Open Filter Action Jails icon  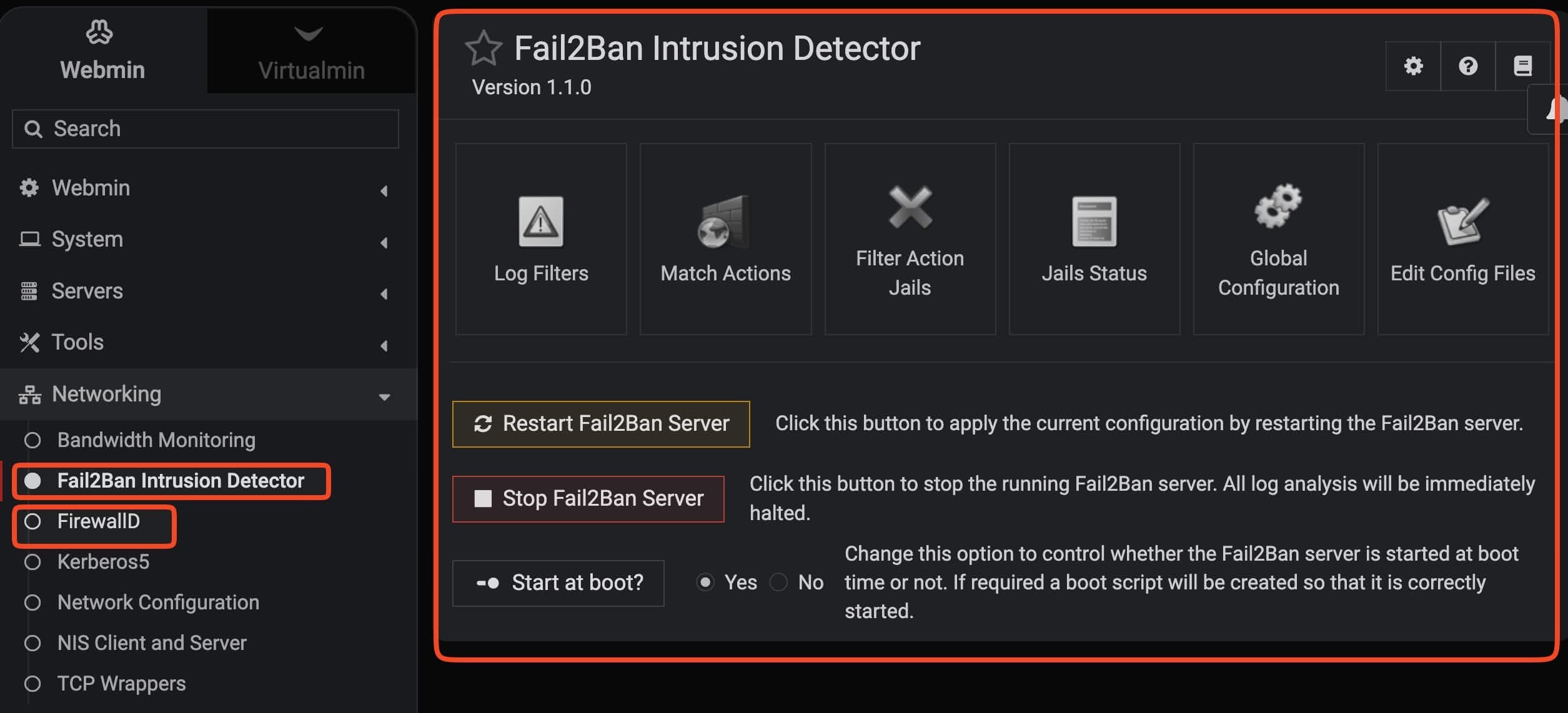pos(910,207)
